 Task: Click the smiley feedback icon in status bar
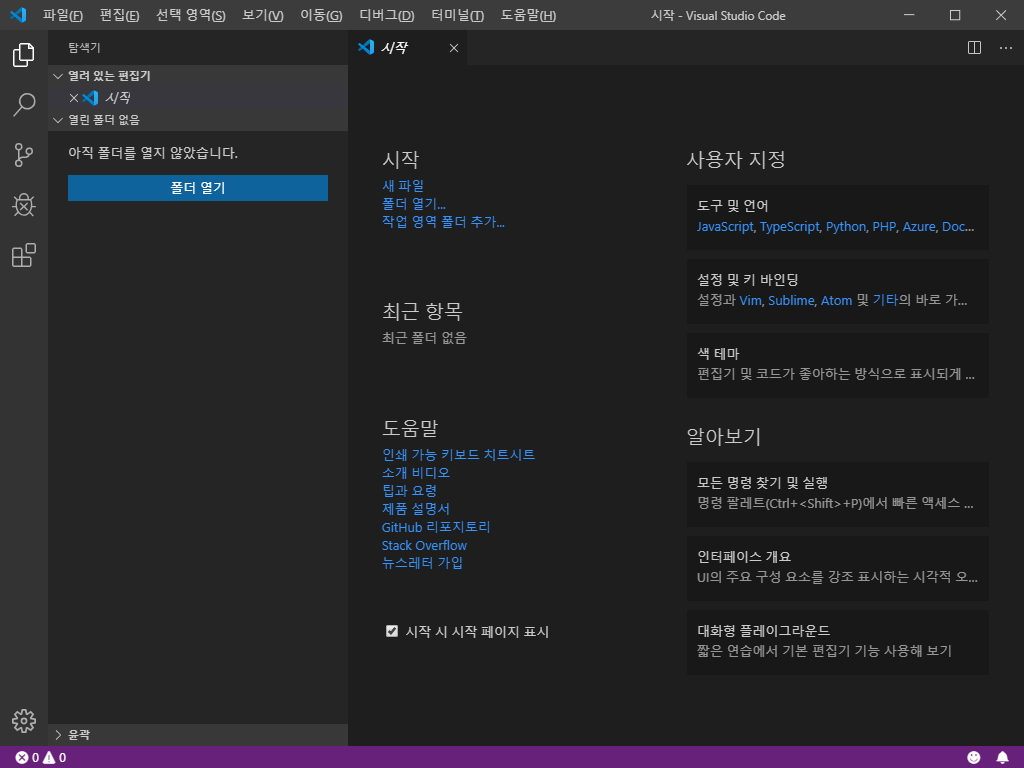click(x=973, y=757)
